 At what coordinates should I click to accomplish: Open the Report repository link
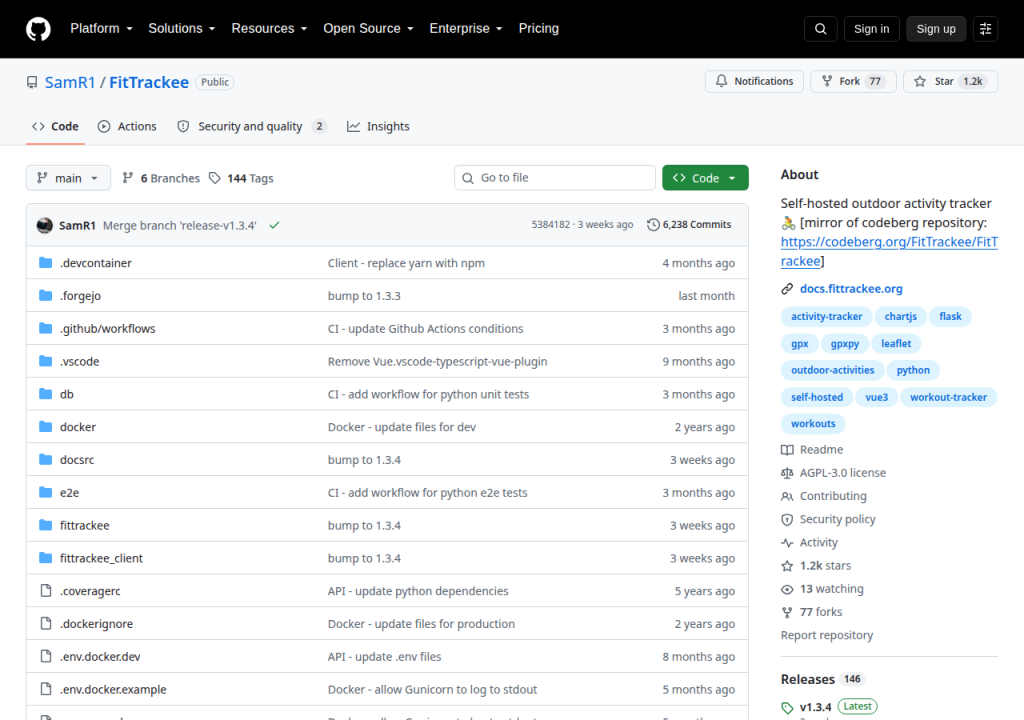(x=827, y=635)
